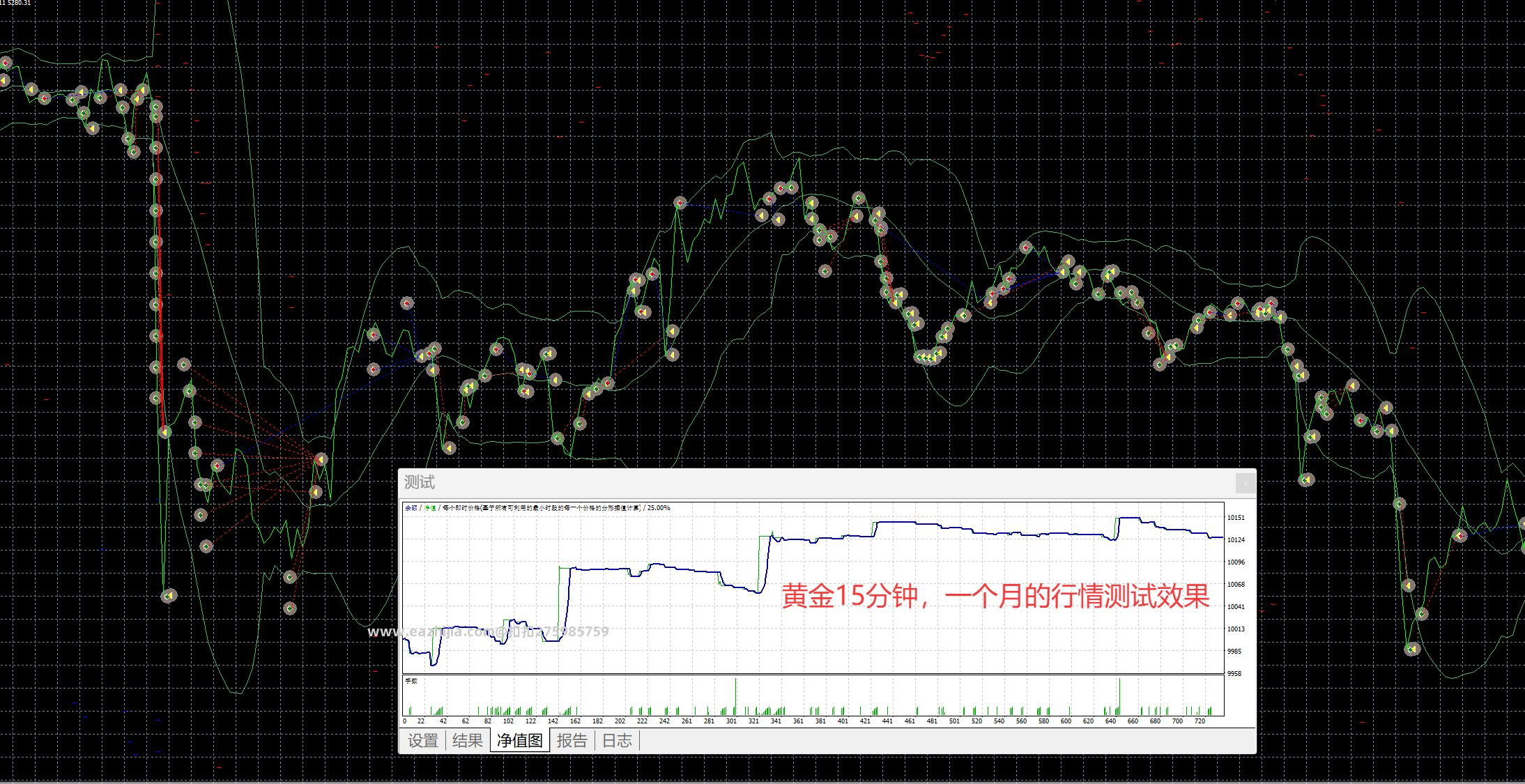Click the 10151 equity axis value
Viewport: 1525px width, 784px height.
click(x=1236, y=518)
